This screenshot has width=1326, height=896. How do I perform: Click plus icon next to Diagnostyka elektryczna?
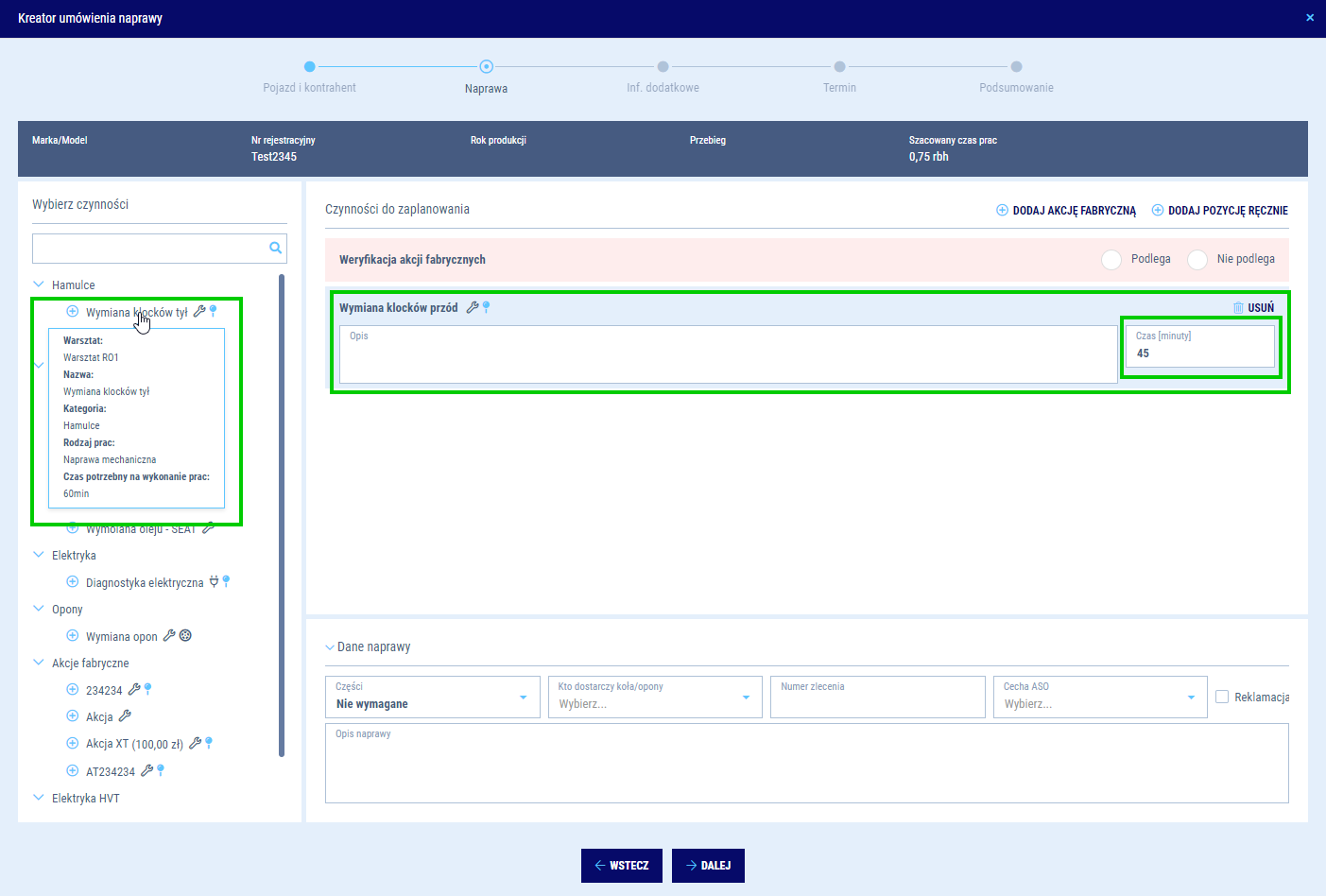click(x=72, y=582)
